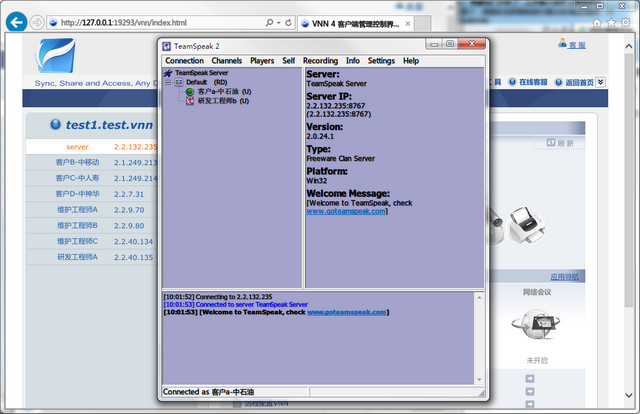The image size is (640, 414).
Task: Click the Default channel icon
Action: [x=179, y=82]
